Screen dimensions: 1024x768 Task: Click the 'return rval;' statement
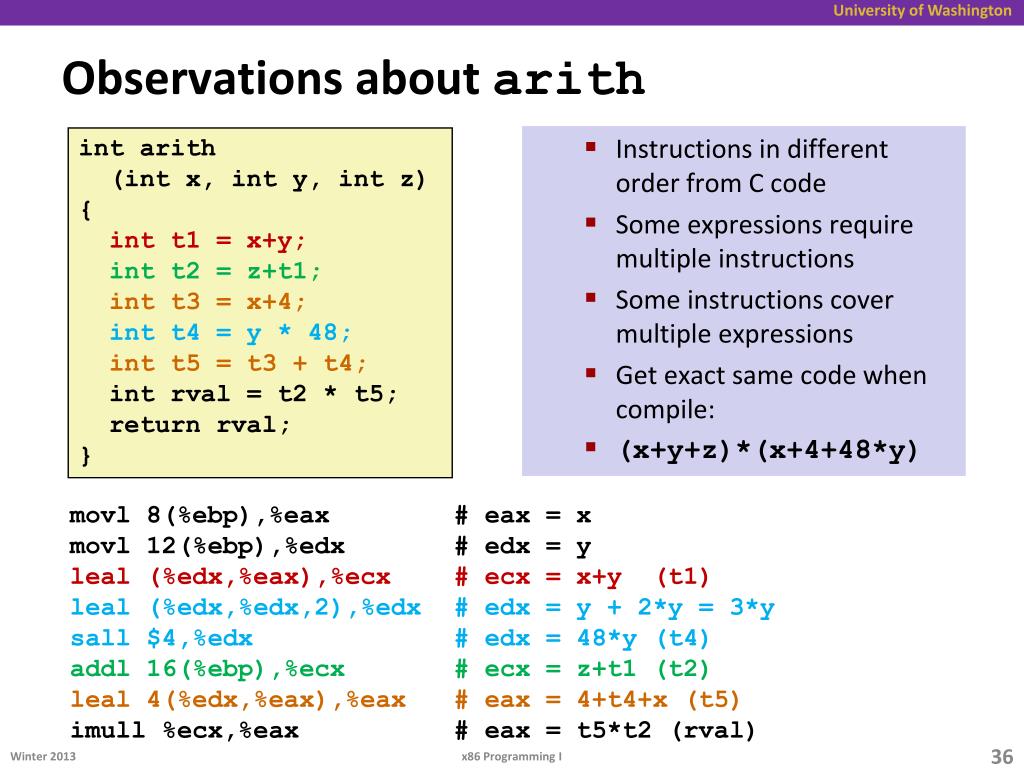[200, 425]
